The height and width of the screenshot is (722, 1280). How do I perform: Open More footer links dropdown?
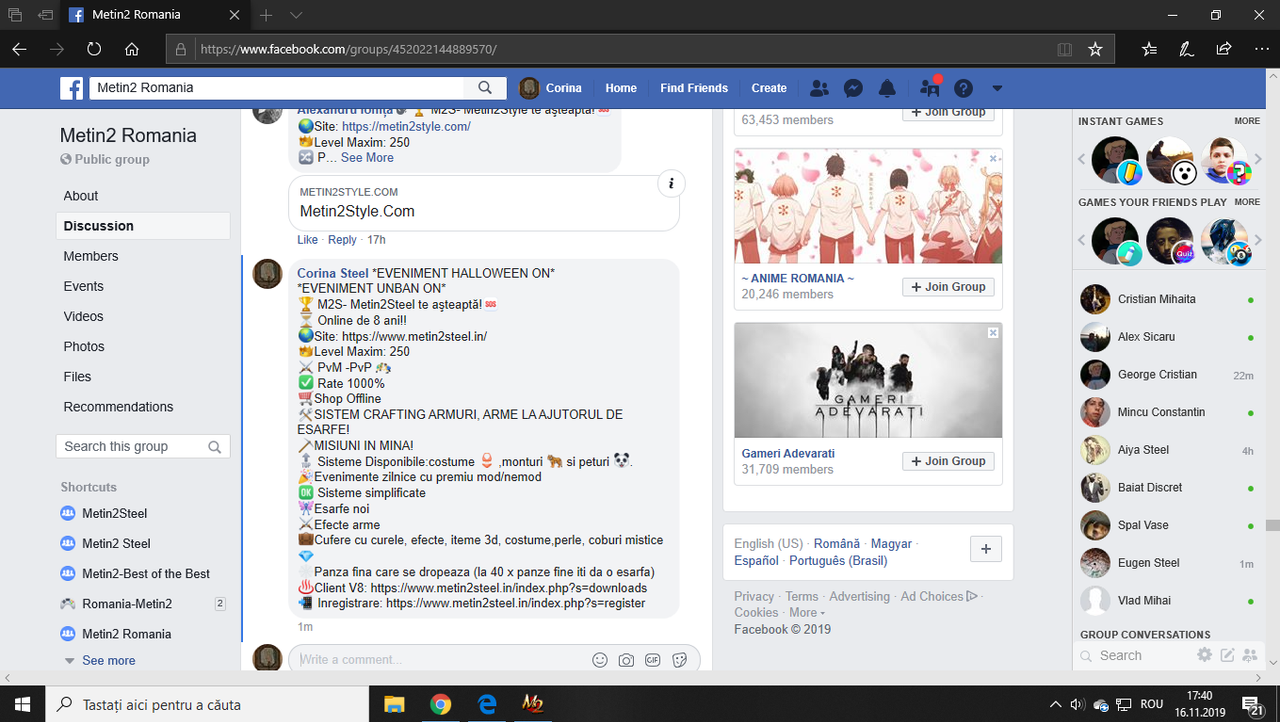[807, 613]
